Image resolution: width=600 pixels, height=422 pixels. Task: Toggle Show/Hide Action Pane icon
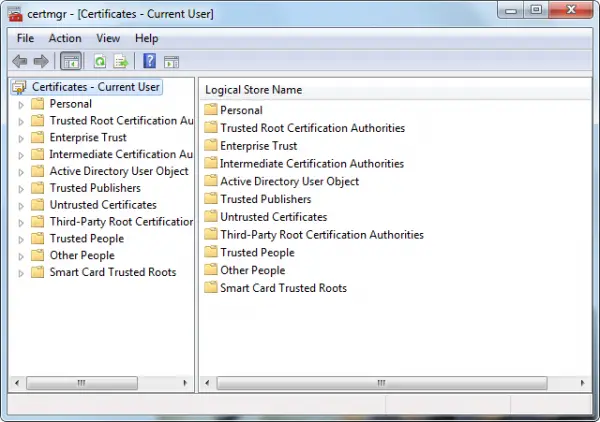(x=171, y=62)
